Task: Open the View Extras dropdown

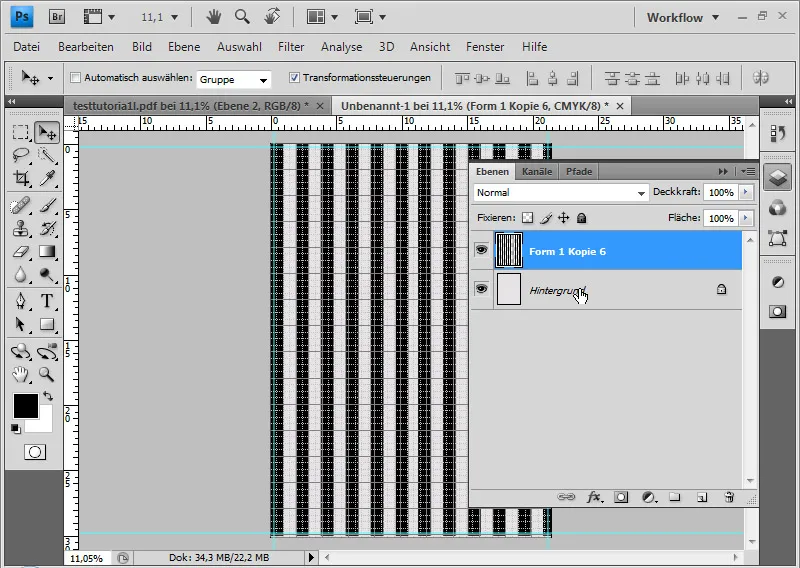Action: click(x=99, y=17)
